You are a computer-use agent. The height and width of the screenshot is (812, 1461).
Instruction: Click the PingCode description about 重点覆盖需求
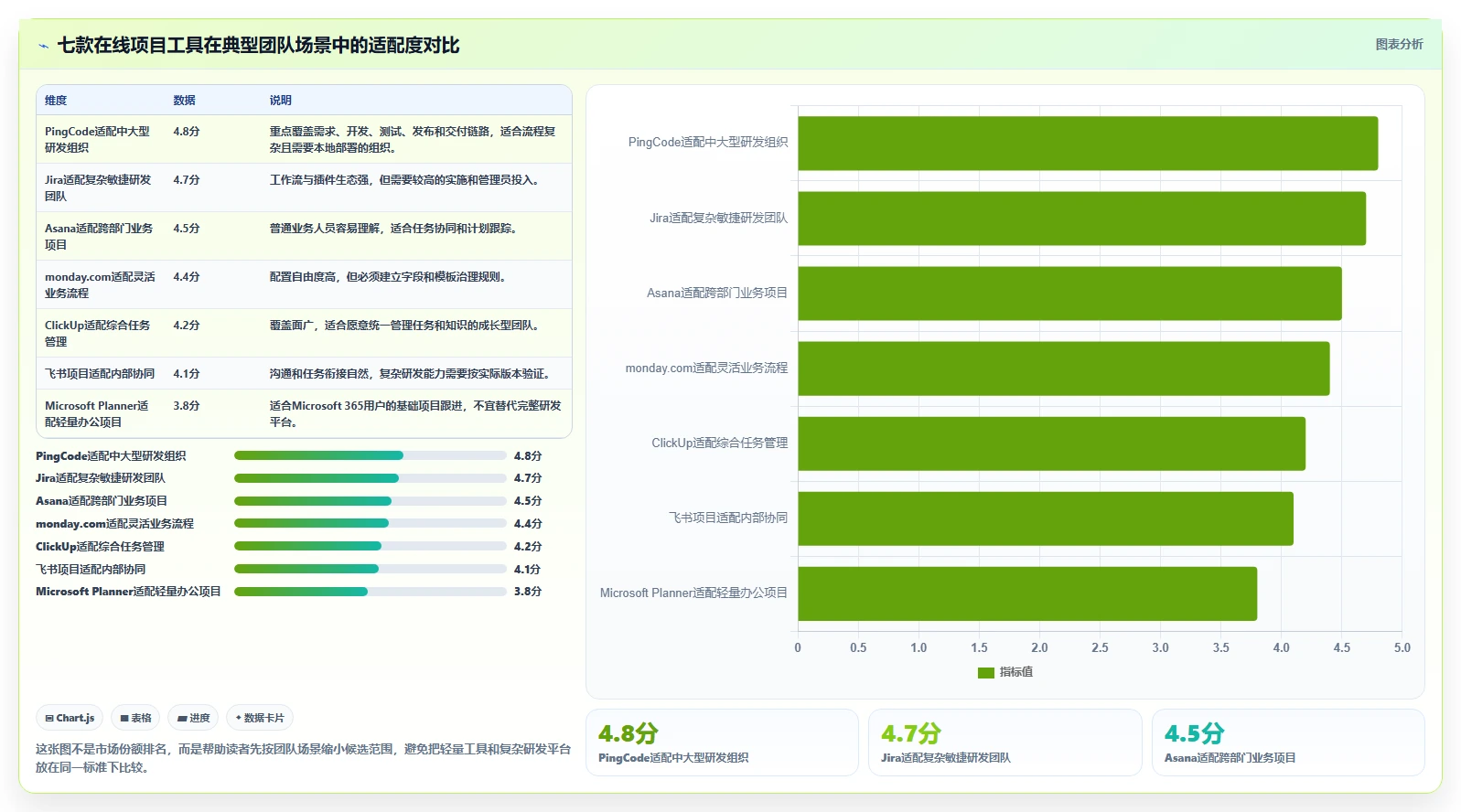[413, 140]
